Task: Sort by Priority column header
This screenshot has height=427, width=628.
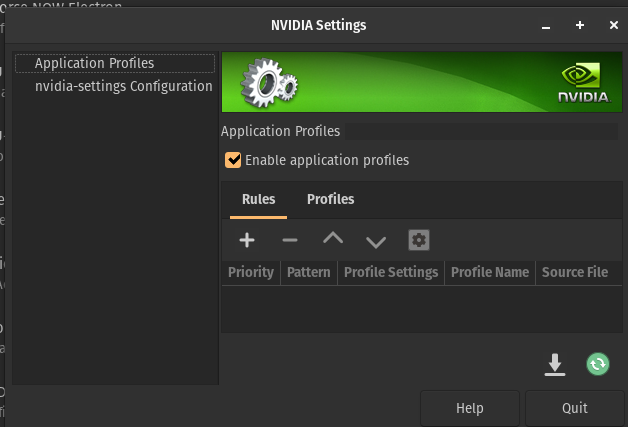Action: click(250, 272)
